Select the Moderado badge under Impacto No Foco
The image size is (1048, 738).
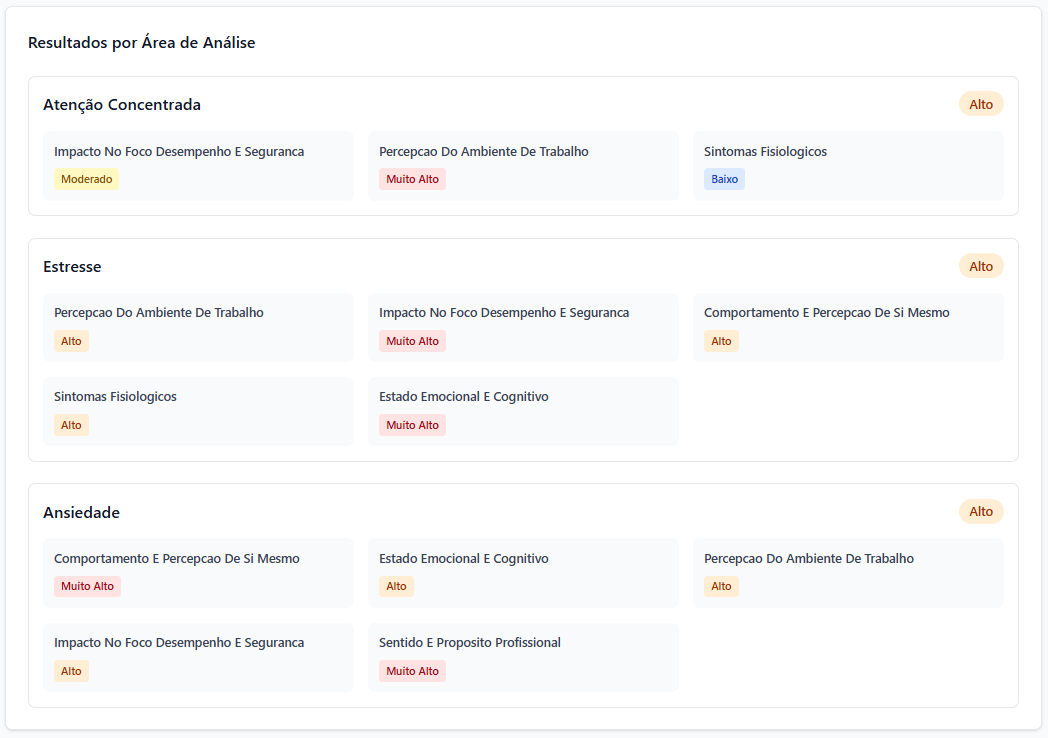pyautogui.click(x=86, y=178)
